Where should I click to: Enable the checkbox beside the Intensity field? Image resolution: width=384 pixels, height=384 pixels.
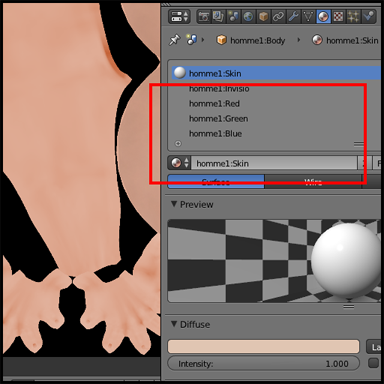click(373, 363)
